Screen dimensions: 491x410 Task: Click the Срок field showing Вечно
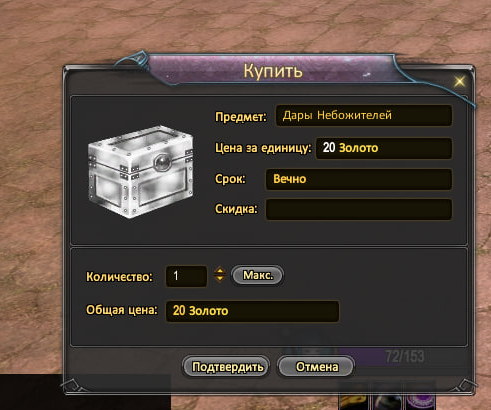click(x=359, y=179)
